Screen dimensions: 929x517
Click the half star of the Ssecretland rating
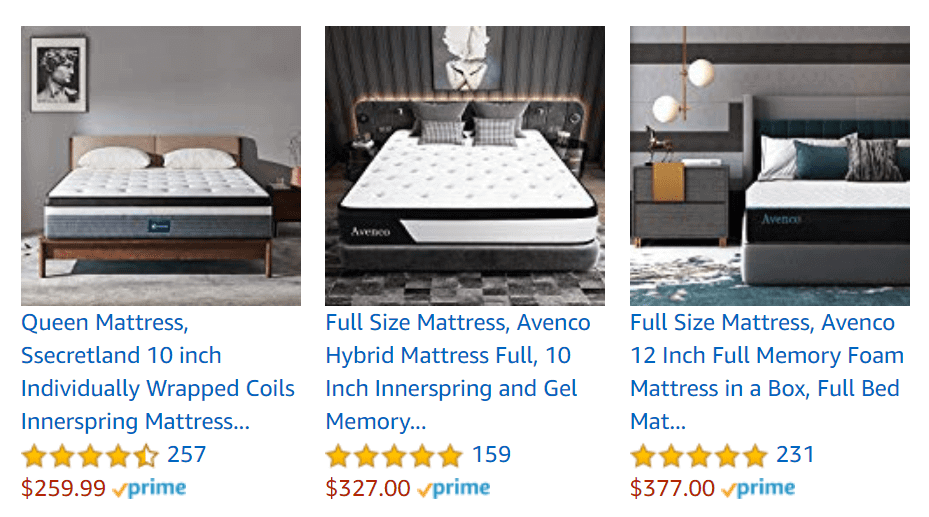tap(146, 456)
